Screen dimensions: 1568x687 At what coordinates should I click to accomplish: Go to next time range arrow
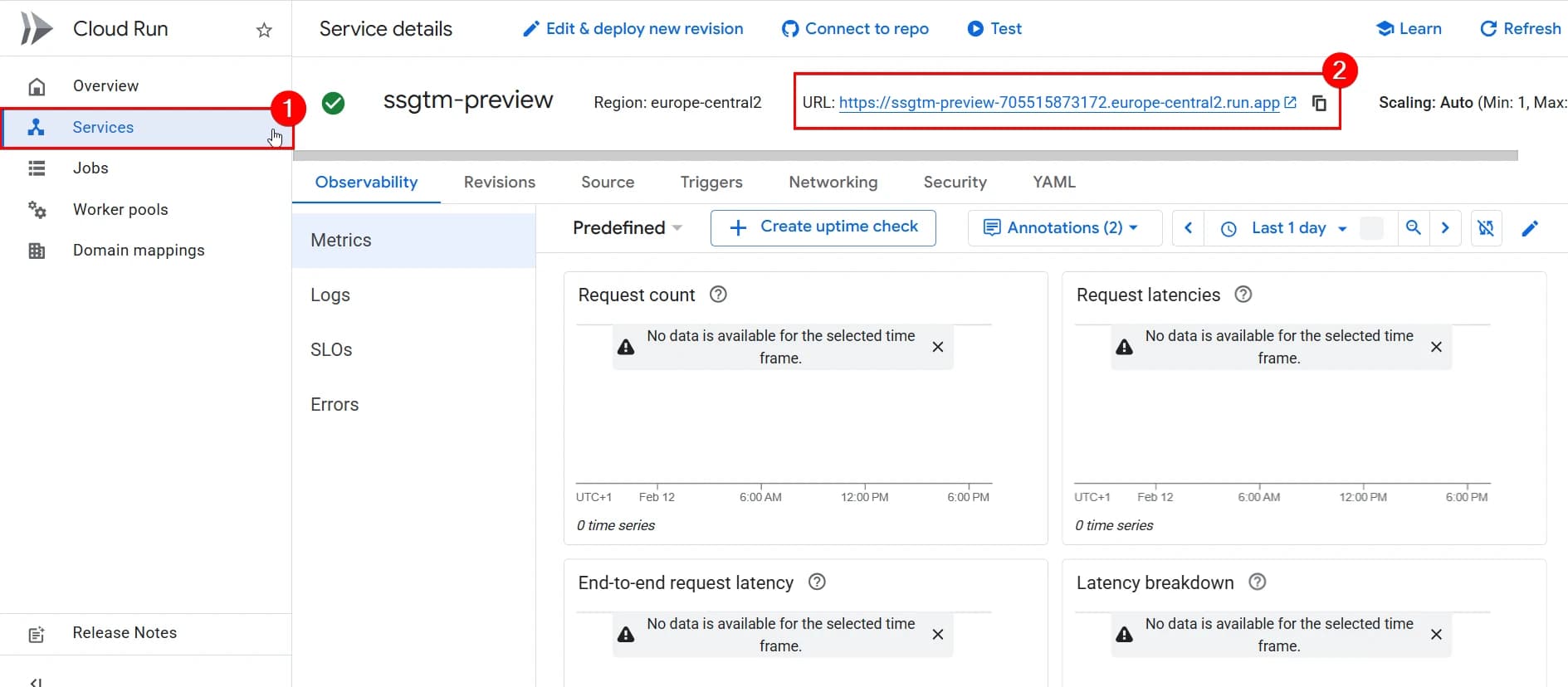(1445, 228)
